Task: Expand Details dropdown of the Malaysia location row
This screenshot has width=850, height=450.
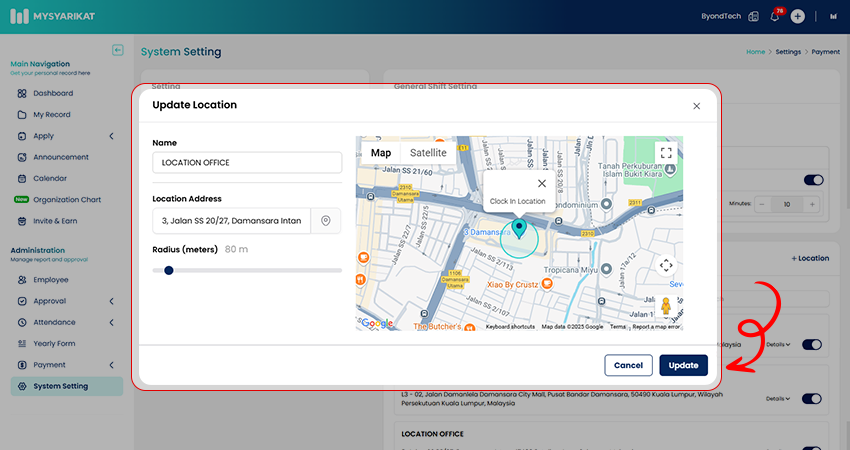Action: click(x=778, y=344)
